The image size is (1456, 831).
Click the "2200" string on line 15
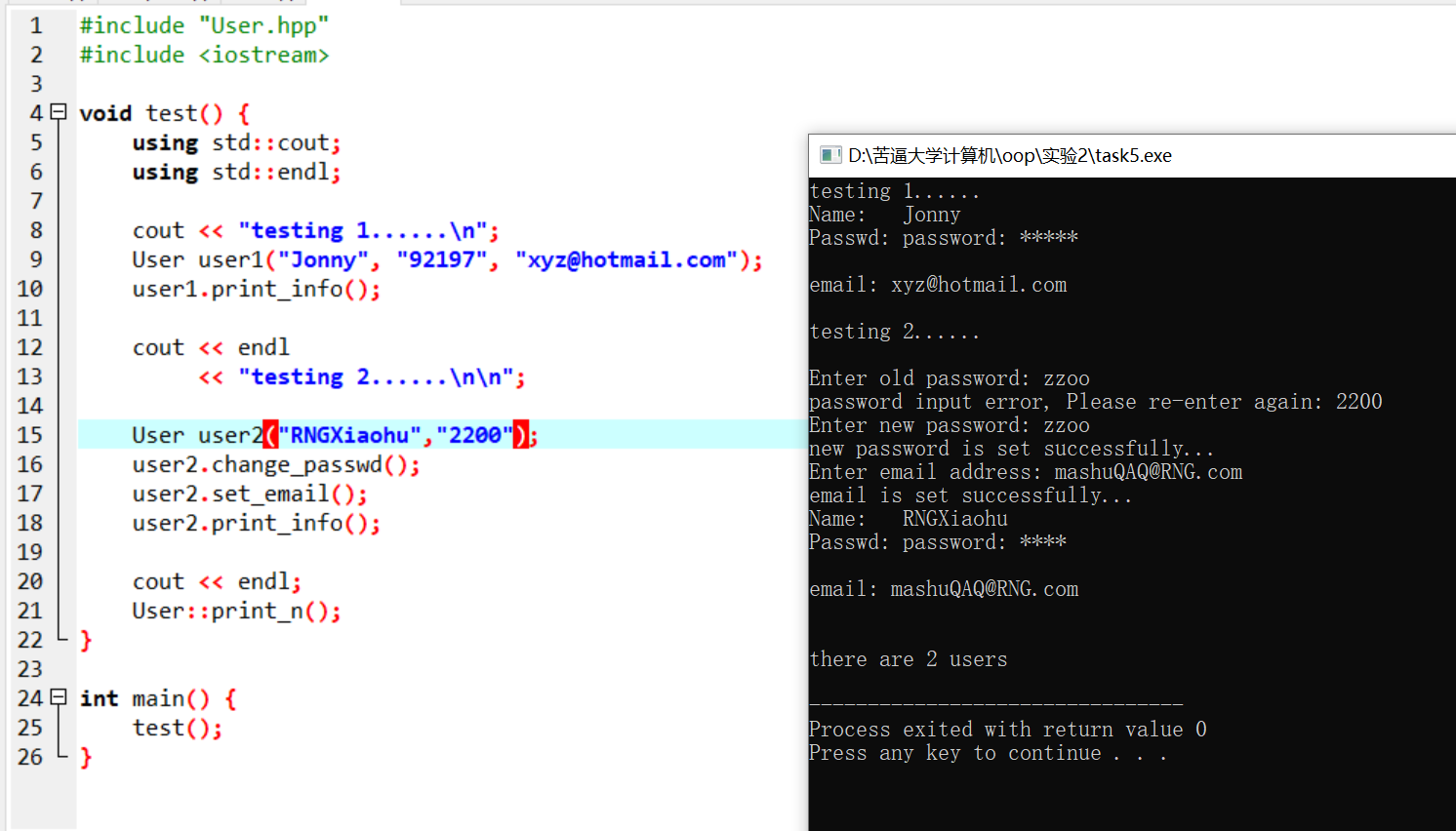coord(475,435)
